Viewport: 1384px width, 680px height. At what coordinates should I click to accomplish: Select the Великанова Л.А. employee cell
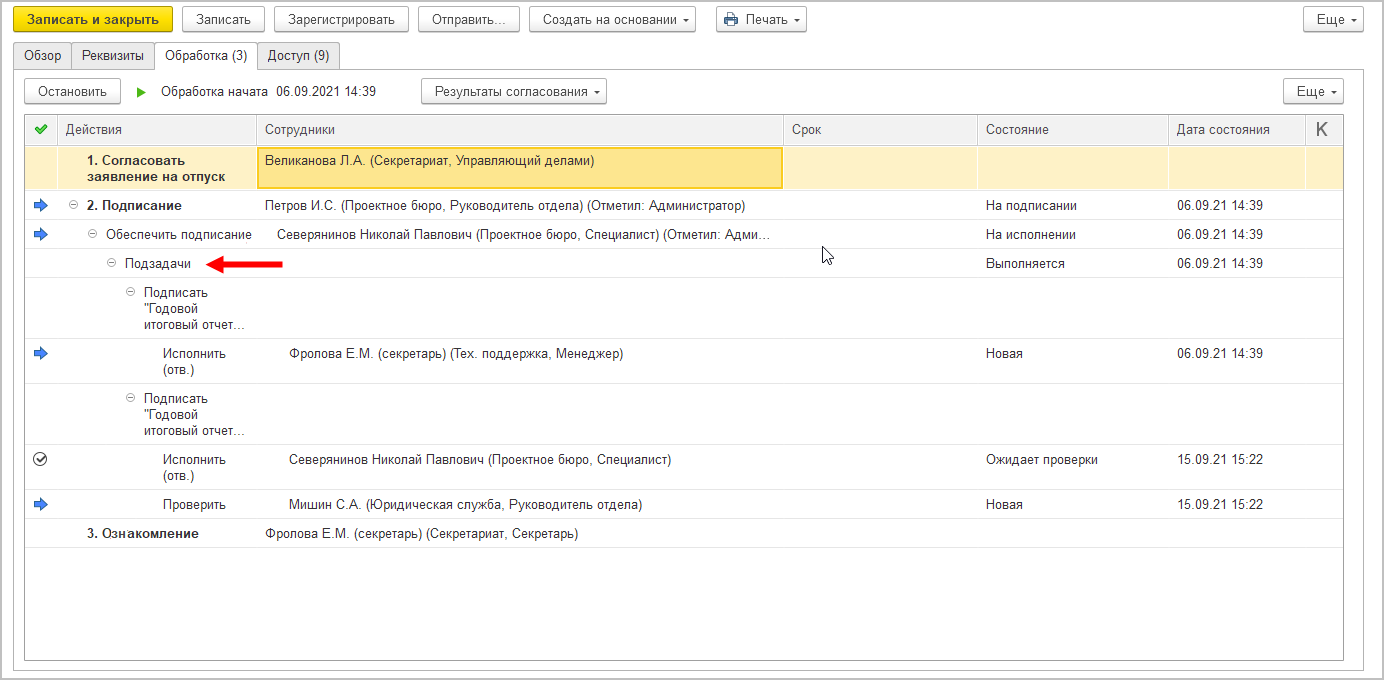[520, 168]
